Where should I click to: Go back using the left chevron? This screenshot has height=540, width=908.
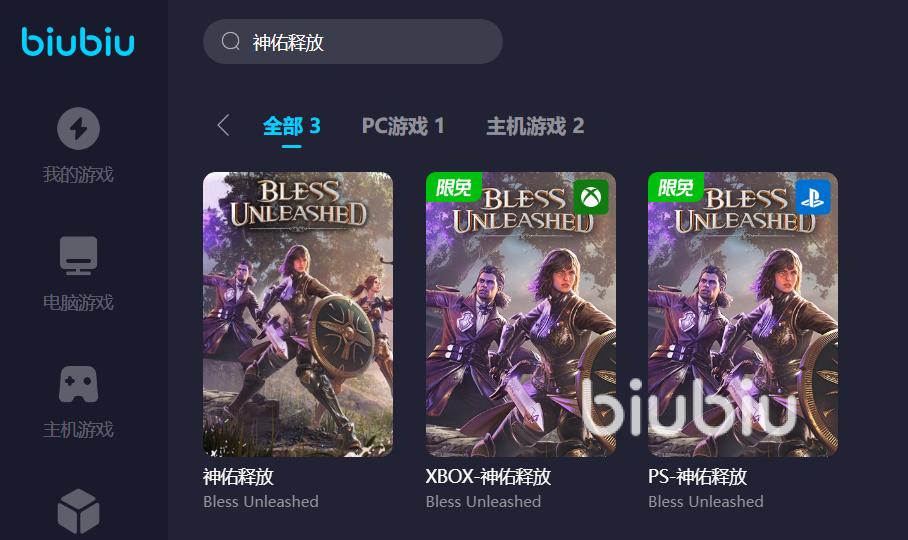224,125
